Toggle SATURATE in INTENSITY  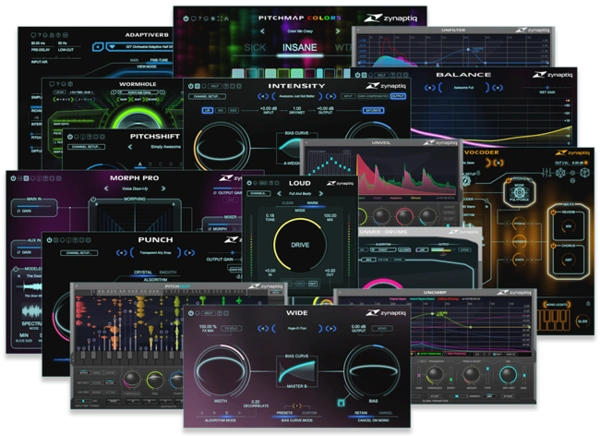tap(373, 110)
